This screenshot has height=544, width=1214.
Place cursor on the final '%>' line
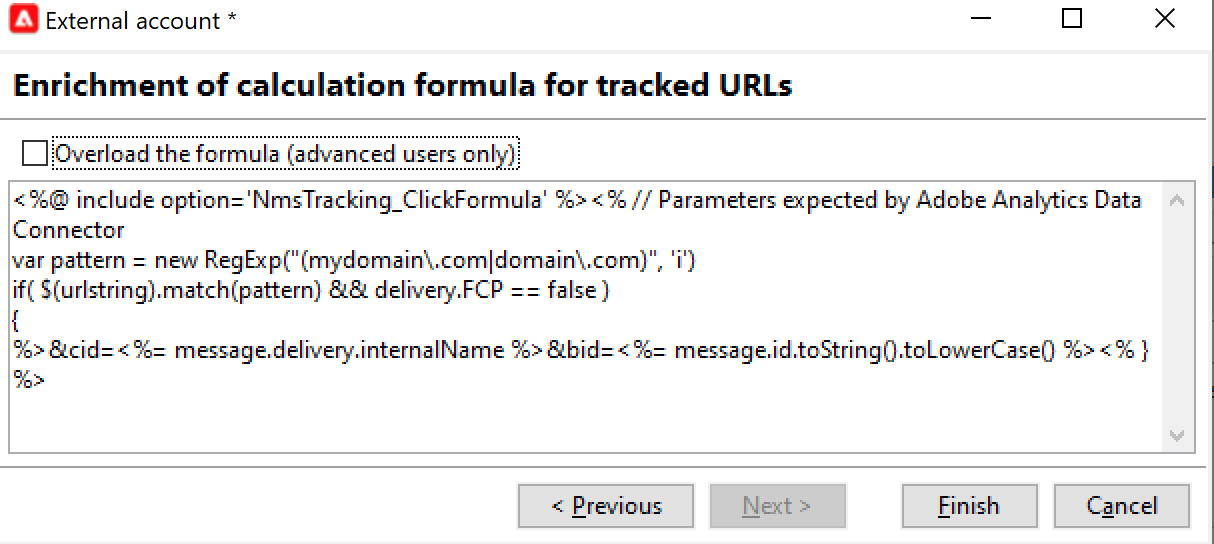click(x=30, y=380)
